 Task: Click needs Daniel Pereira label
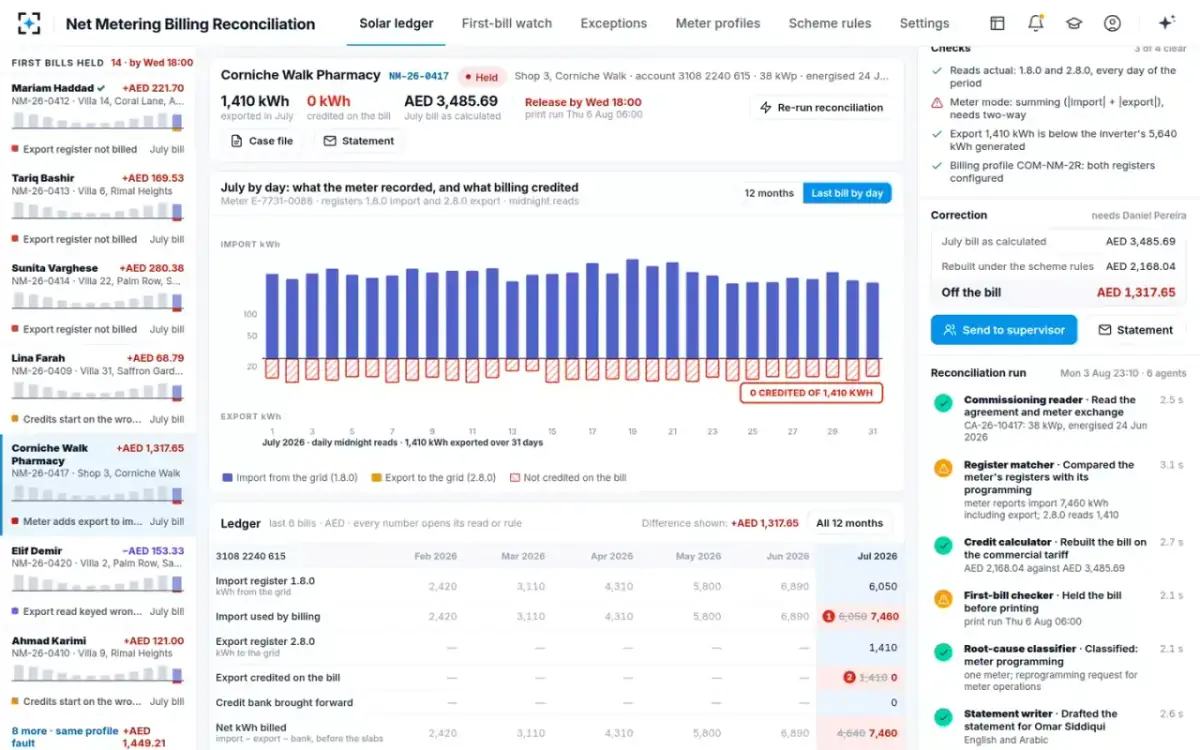(x=1139, y=216)
